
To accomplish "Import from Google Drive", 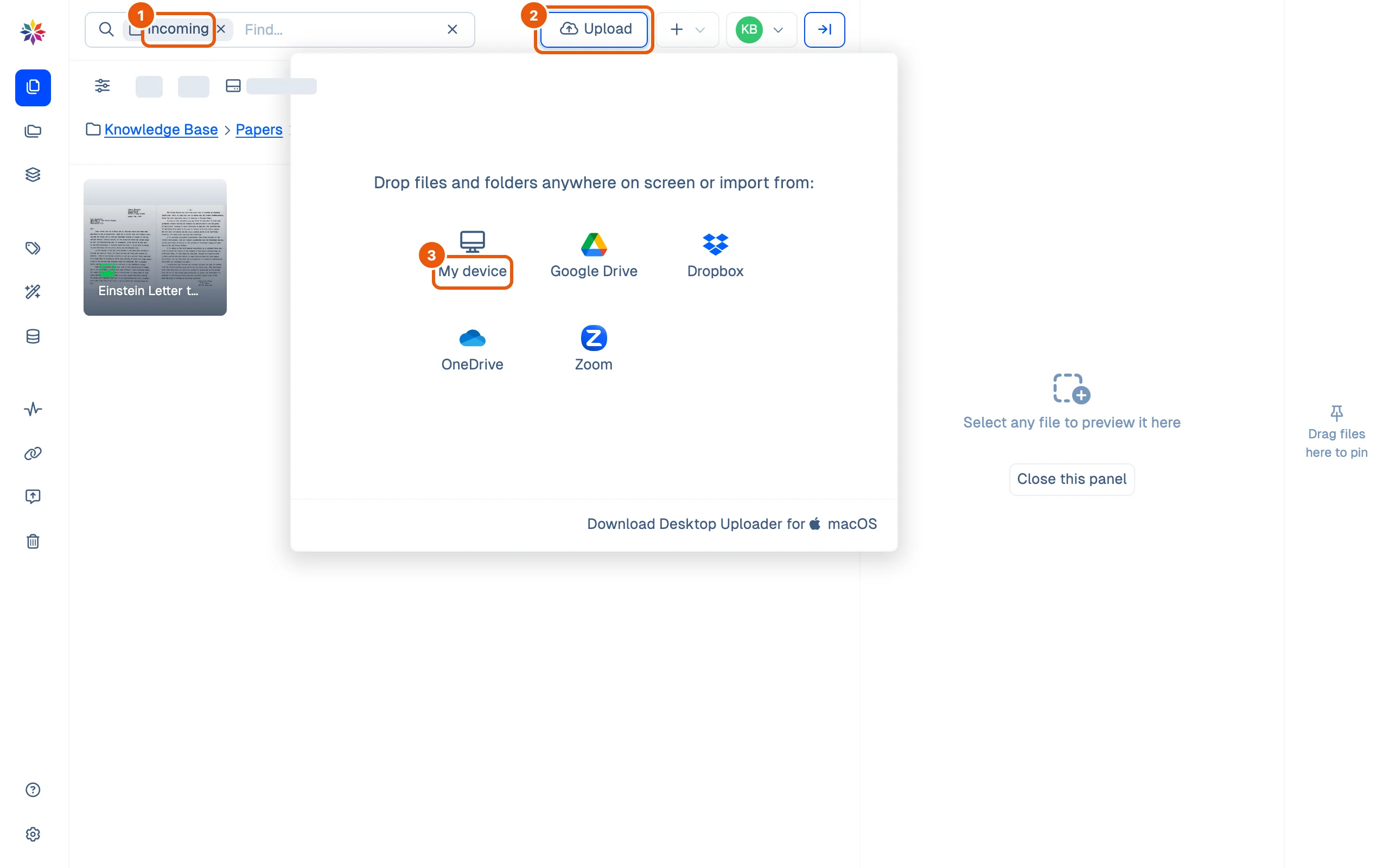I will pos(594,256).
